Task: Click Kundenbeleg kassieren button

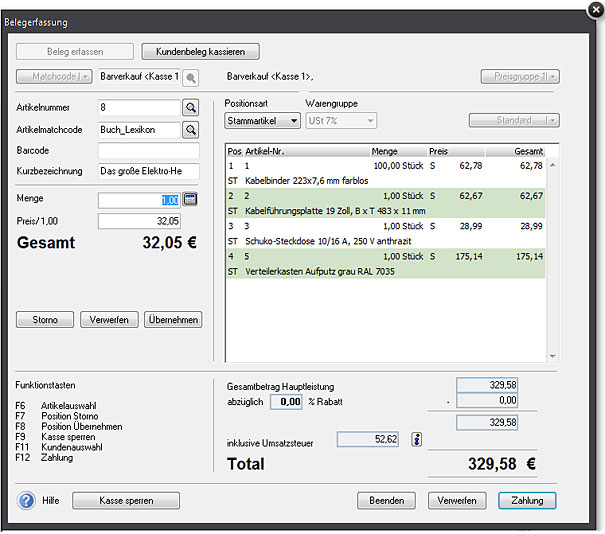Action: tap(200, 51)
